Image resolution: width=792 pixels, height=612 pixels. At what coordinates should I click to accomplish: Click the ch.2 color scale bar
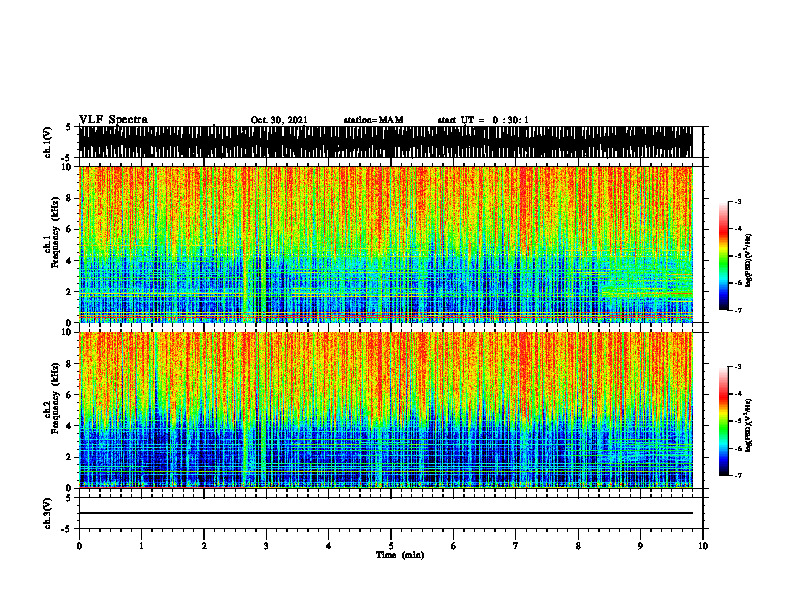[x=723, y=421]
